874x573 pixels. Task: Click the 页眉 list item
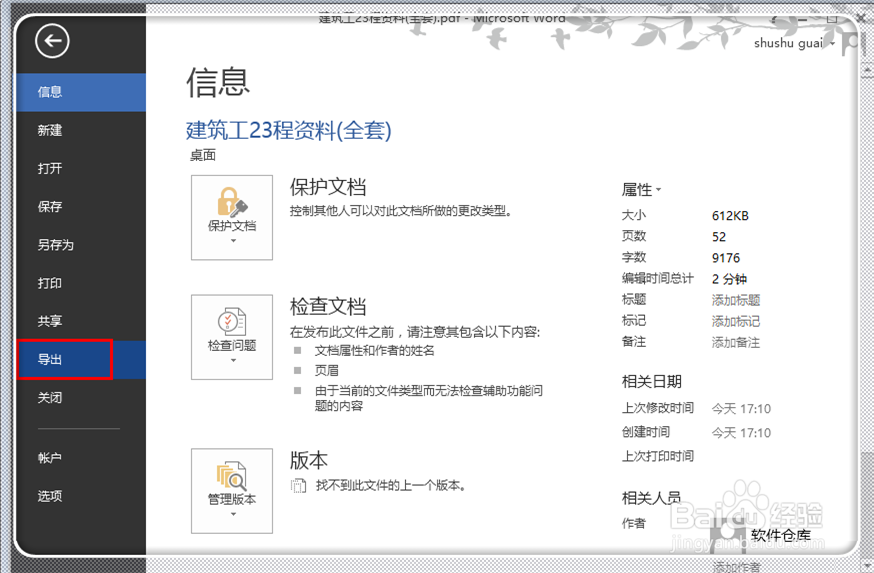point(327,371)
